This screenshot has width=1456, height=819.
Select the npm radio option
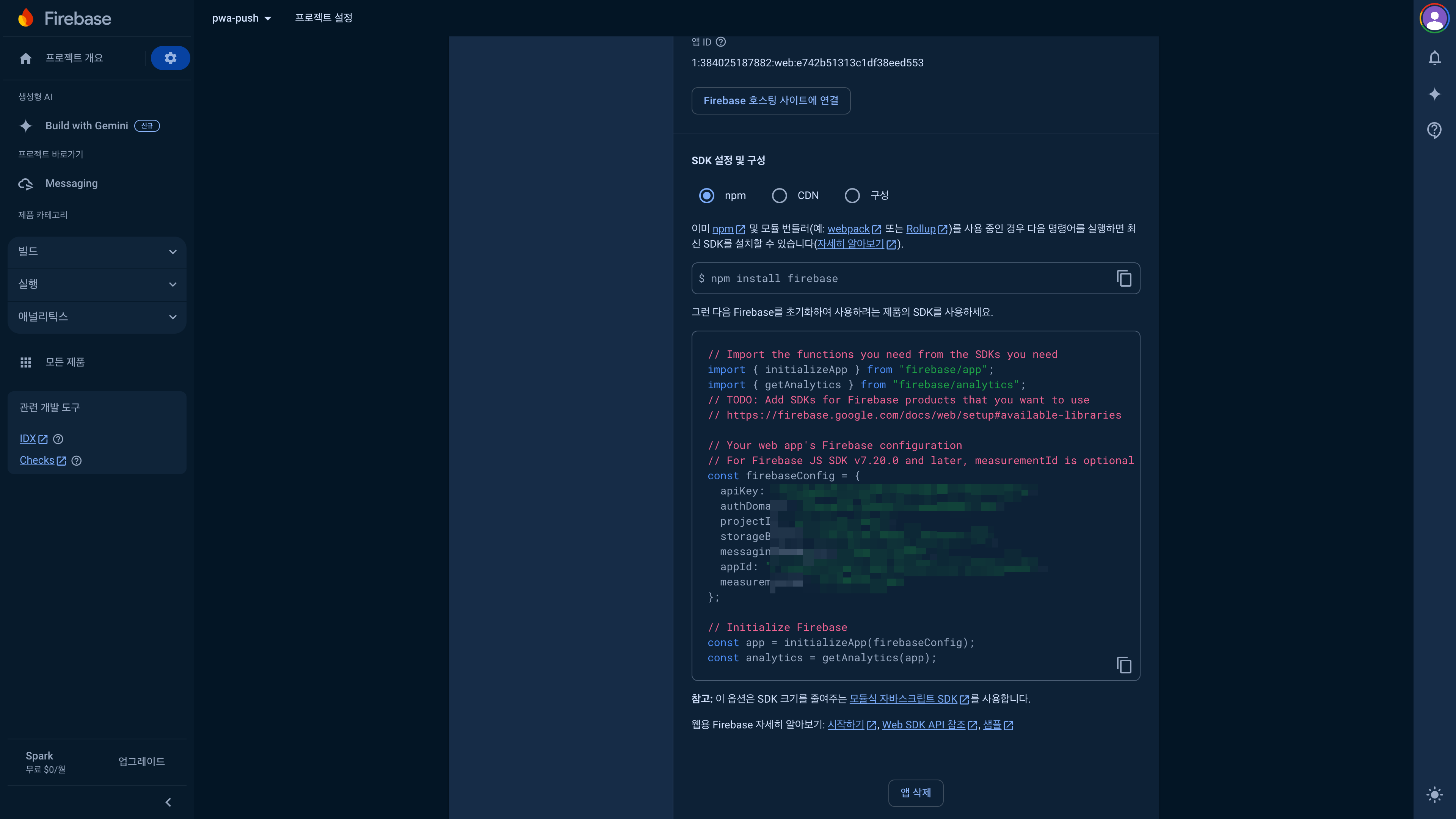tap(706, 196)
